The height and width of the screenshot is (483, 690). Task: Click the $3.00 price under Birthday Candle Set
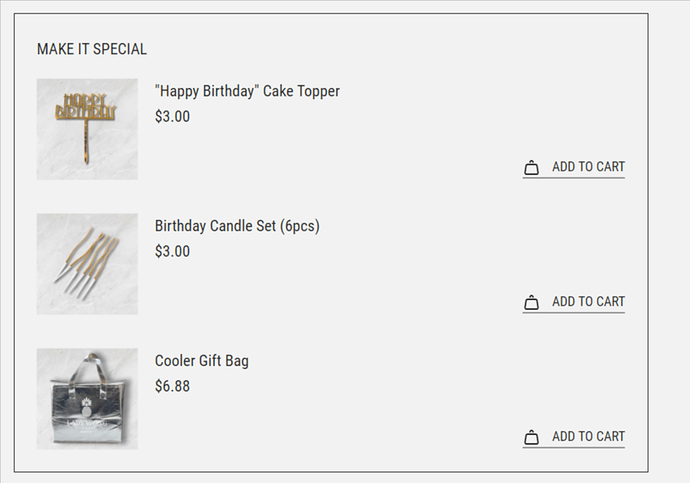(x=172, y=251)
